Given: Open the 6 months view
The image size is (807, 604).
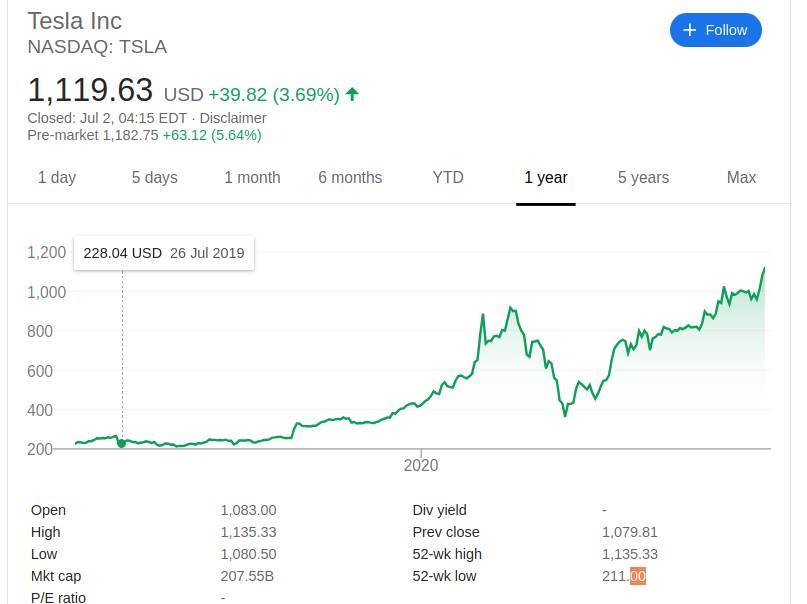Looking at the screenshot, I should (x=350, y=177).
